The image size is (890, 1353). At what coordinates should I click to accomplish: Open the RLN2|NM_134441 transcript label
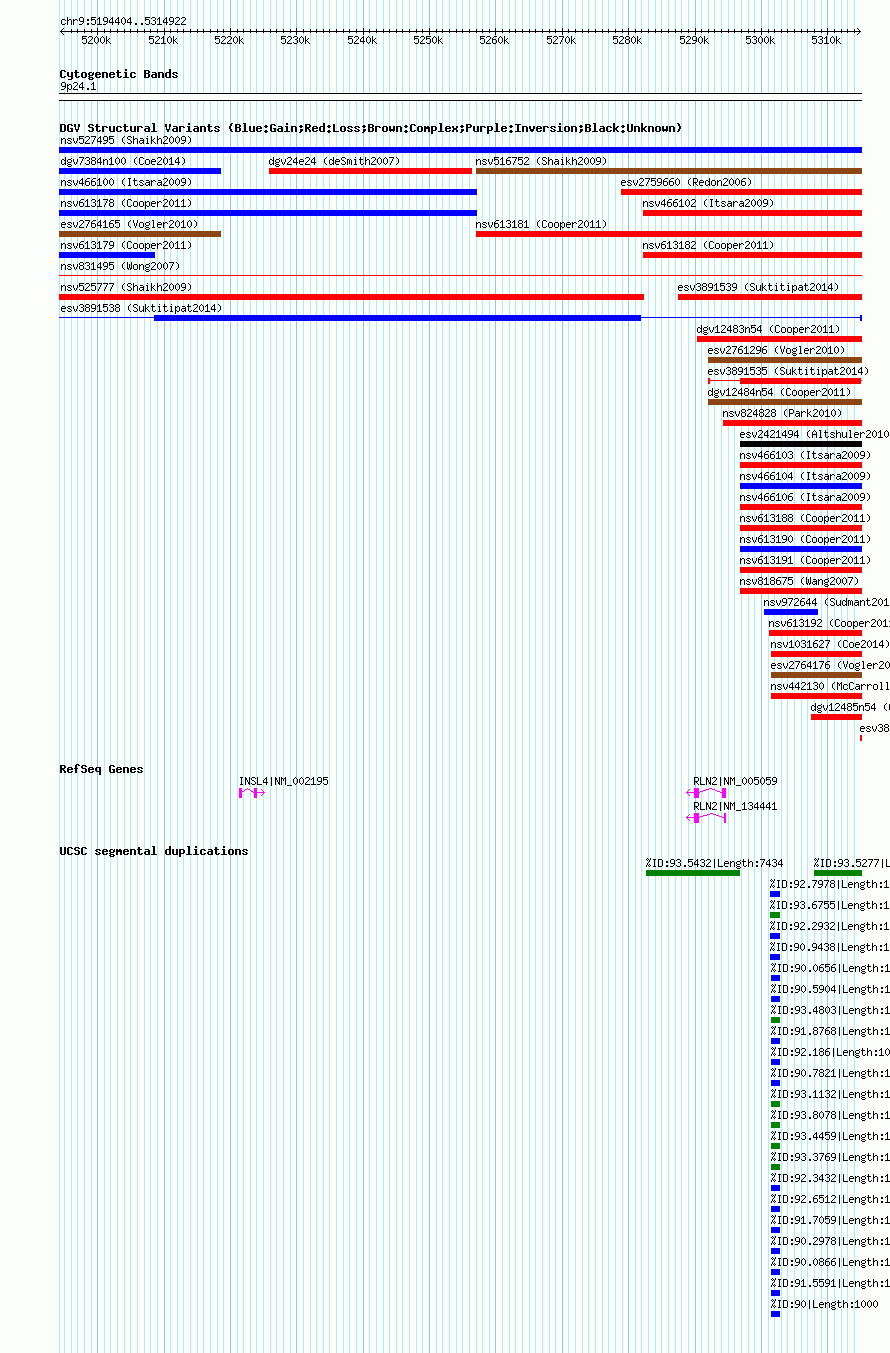(x=735, y=806)
